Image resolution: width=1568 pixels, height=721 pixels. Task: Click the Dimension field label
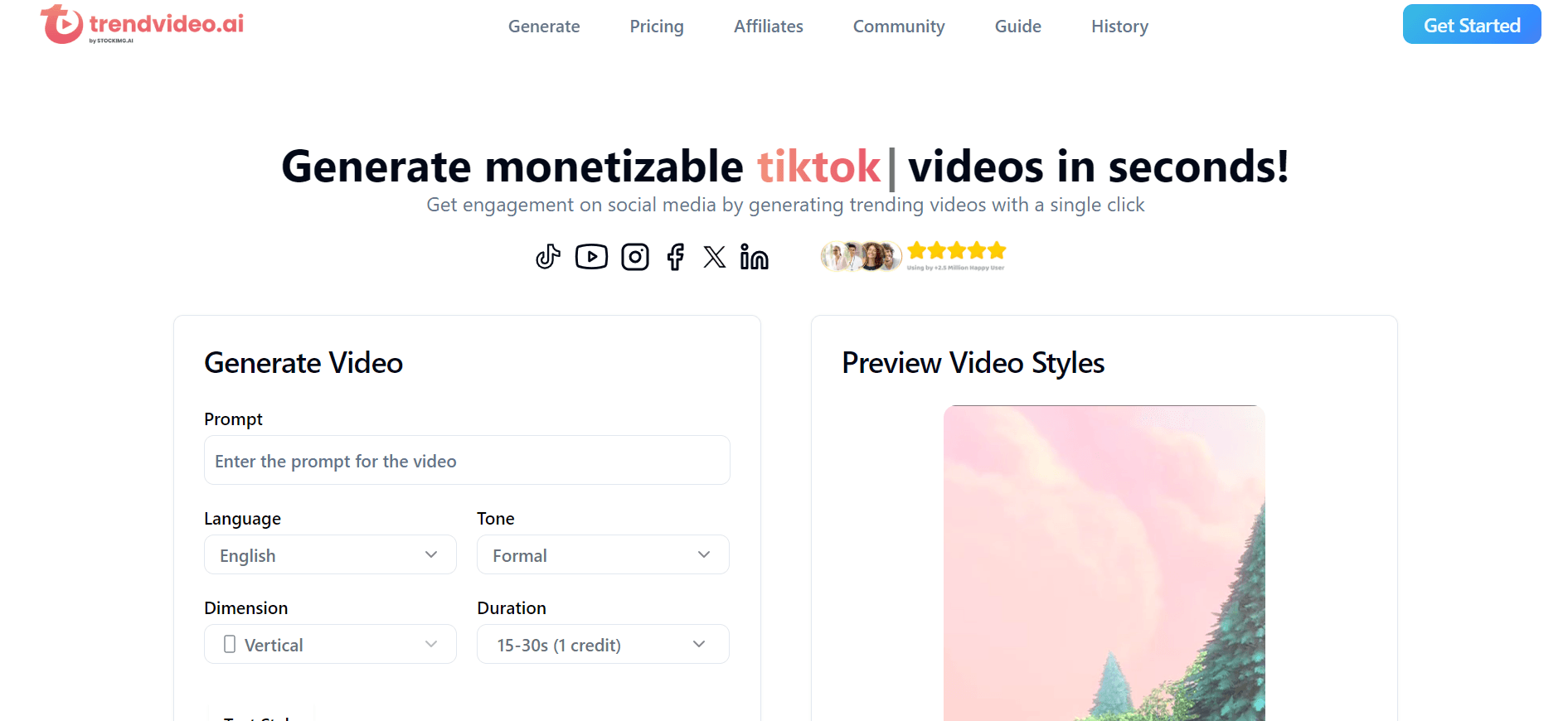(x=246, y=608)
